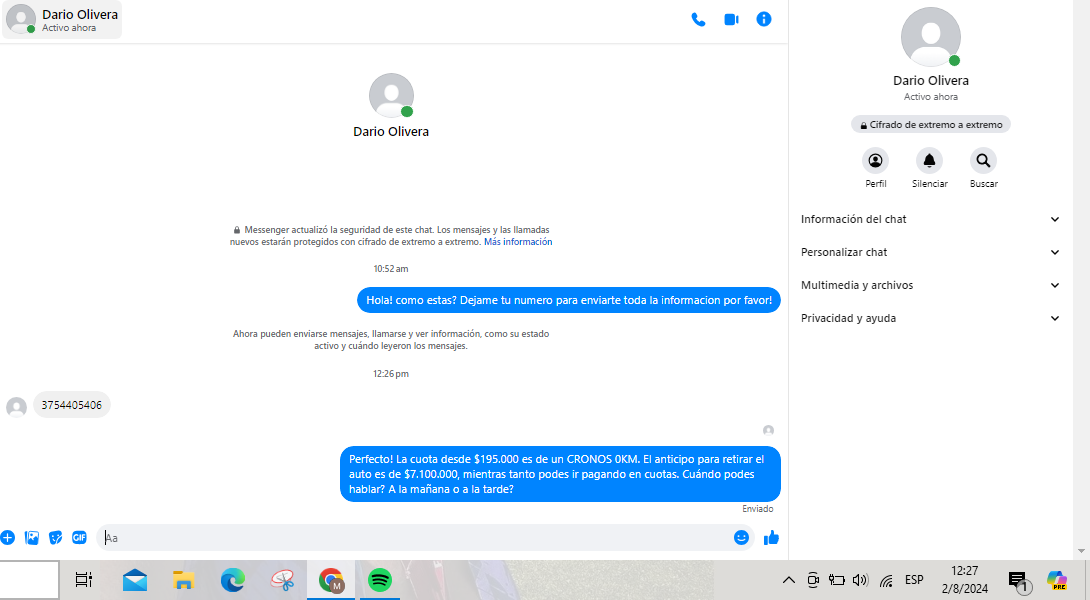This screenshot has height=600, width=1090.
Task: Click the battery status tray icon
Action: click(837, 580)
